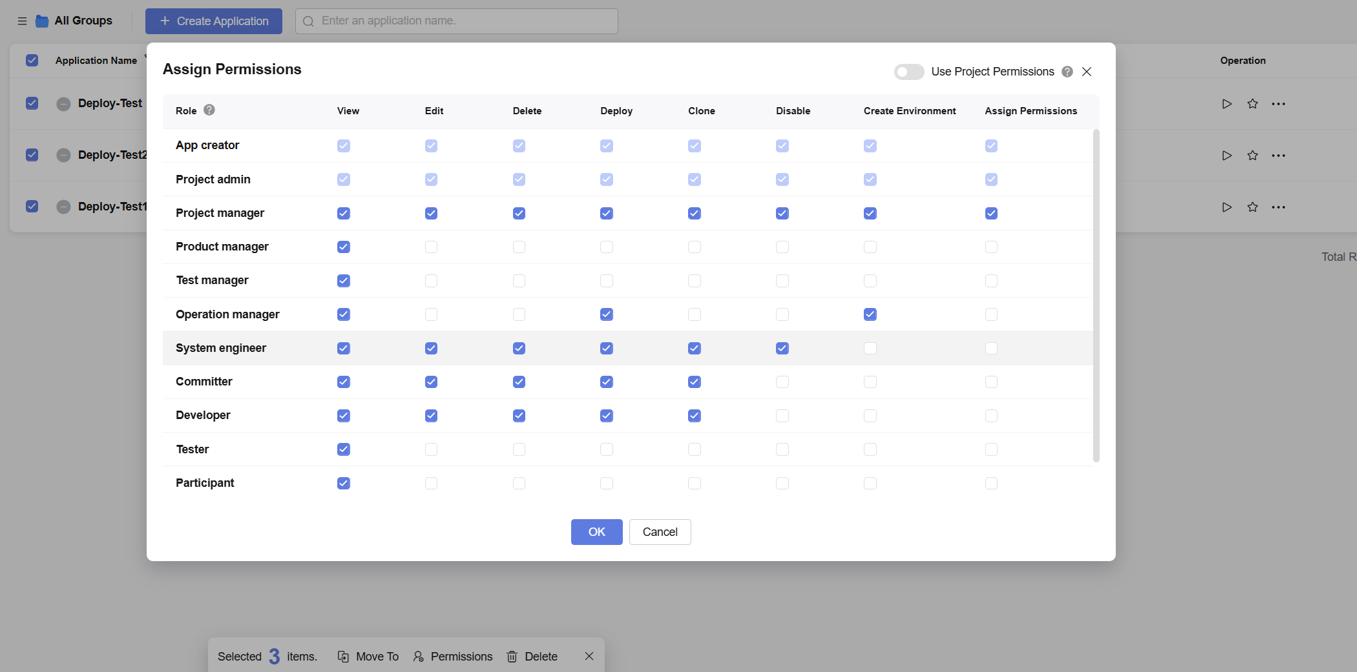Image resolution: width=1357 pixels, height=672 pixels.
Task: Click the permissions table vertical scrollbar
Action: [1096, 295]
